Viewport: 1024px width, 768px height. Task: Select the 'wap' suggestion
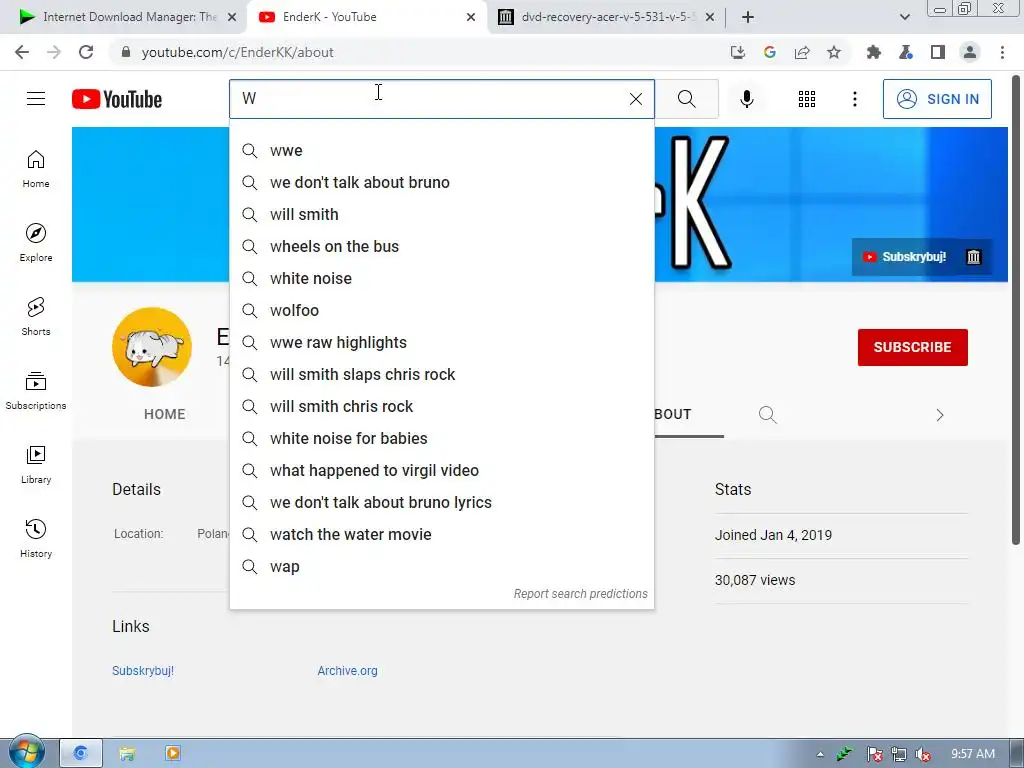point(441,566)
